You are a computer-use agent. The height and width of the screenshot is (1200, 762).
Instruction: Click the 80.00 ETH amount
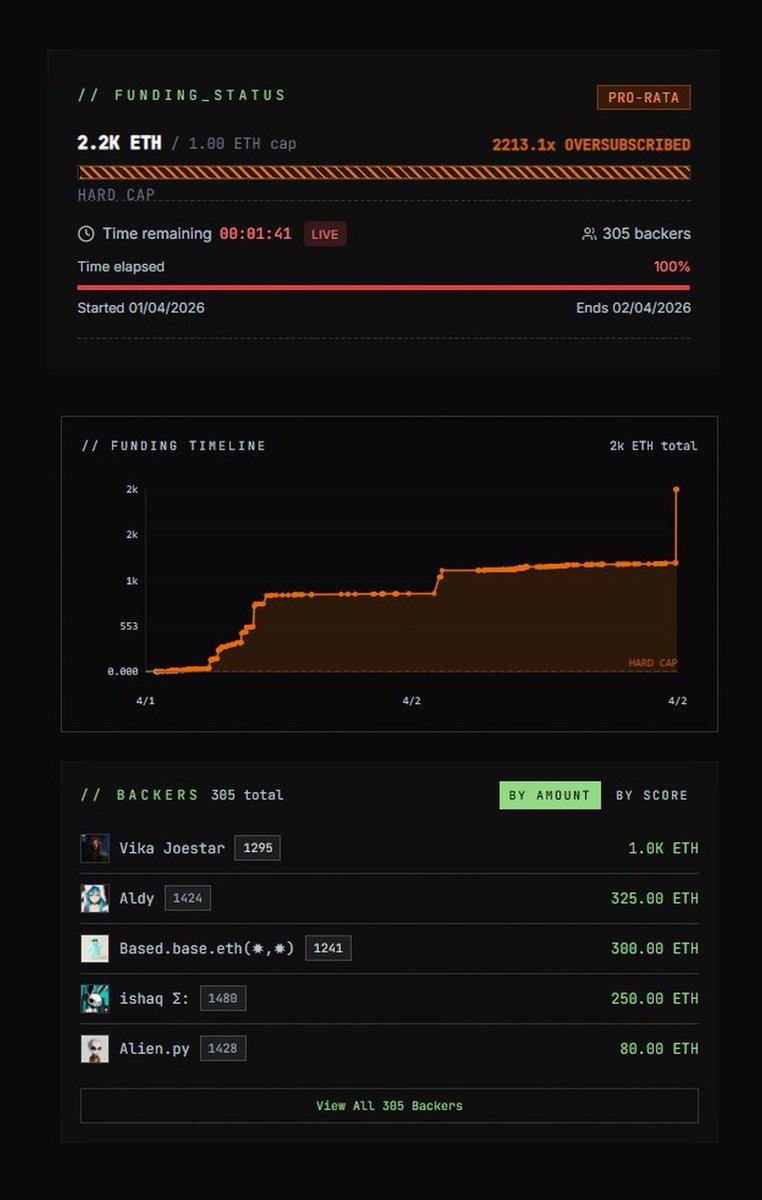[x=659, y=1048]
